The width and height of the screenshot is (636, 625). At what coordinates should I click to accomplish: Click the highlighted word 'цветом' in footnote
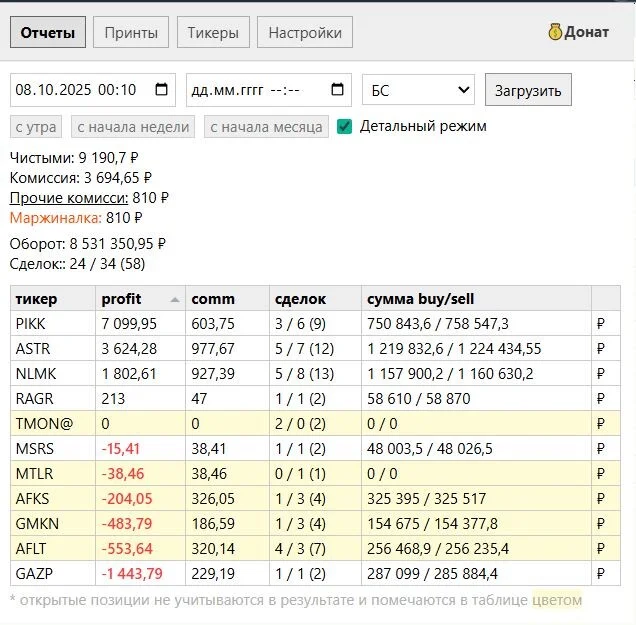click(557, 600)
